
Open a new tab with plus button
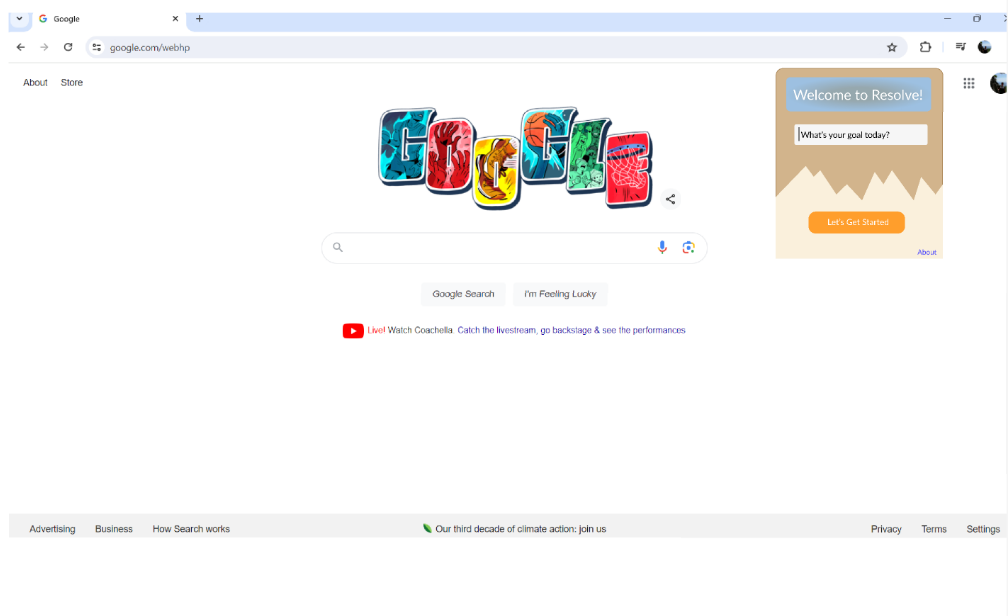[x=199, y=19]
